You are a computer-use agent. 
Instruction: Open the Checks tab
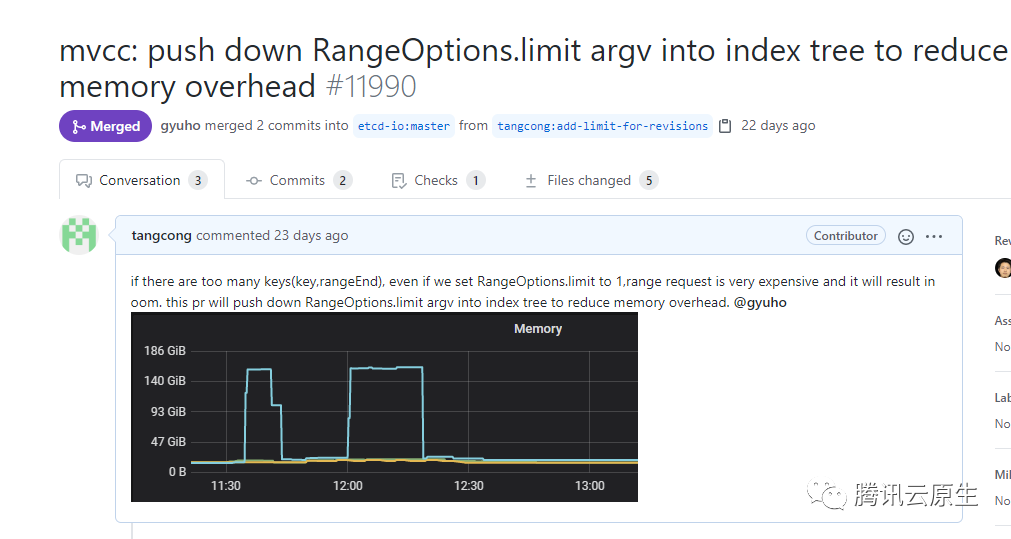[x=436, y=181]
